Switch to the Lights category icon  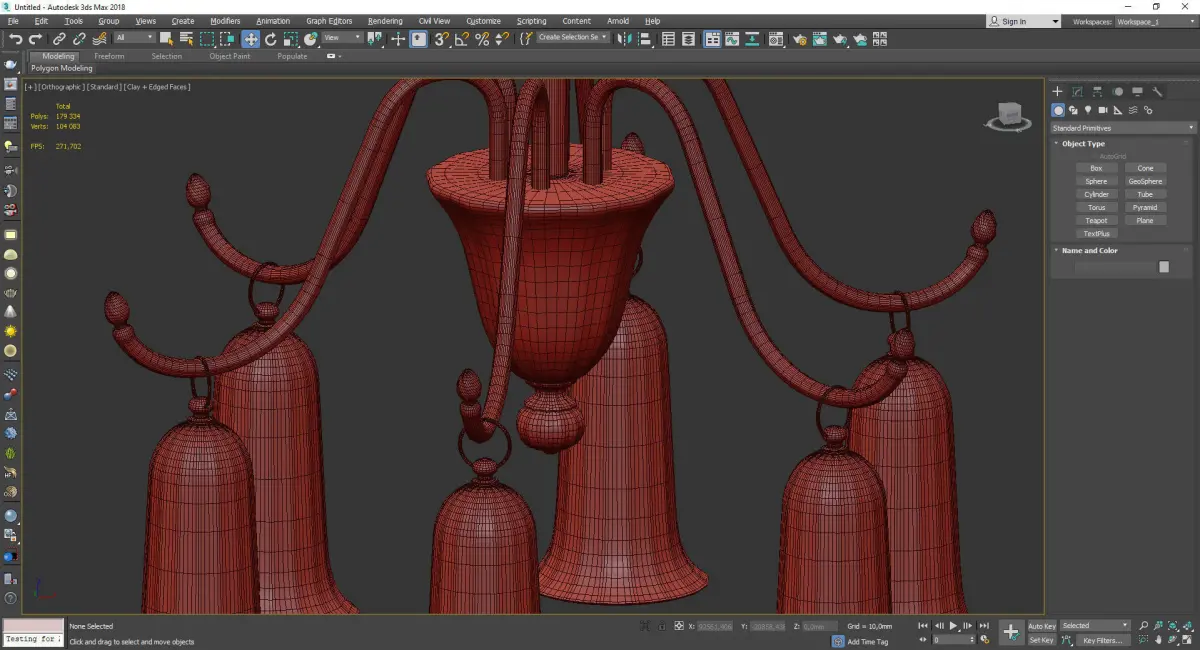[x=1087, y=110]
